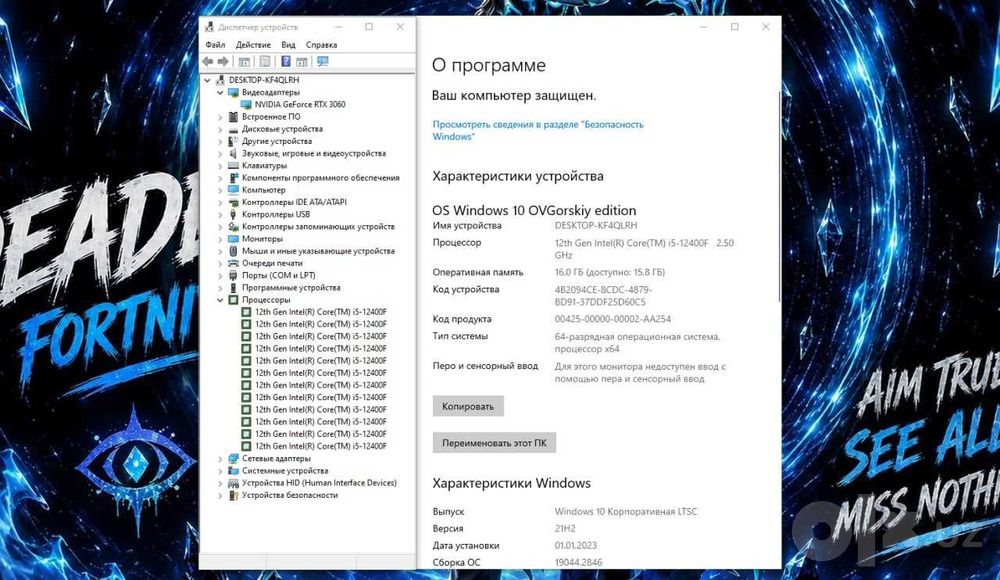Image resolution: width=1000 pixels, height=580 pixels.
Task: Click the Компьютер category icon
Action: pyautogui.click(x=233, y=190)
